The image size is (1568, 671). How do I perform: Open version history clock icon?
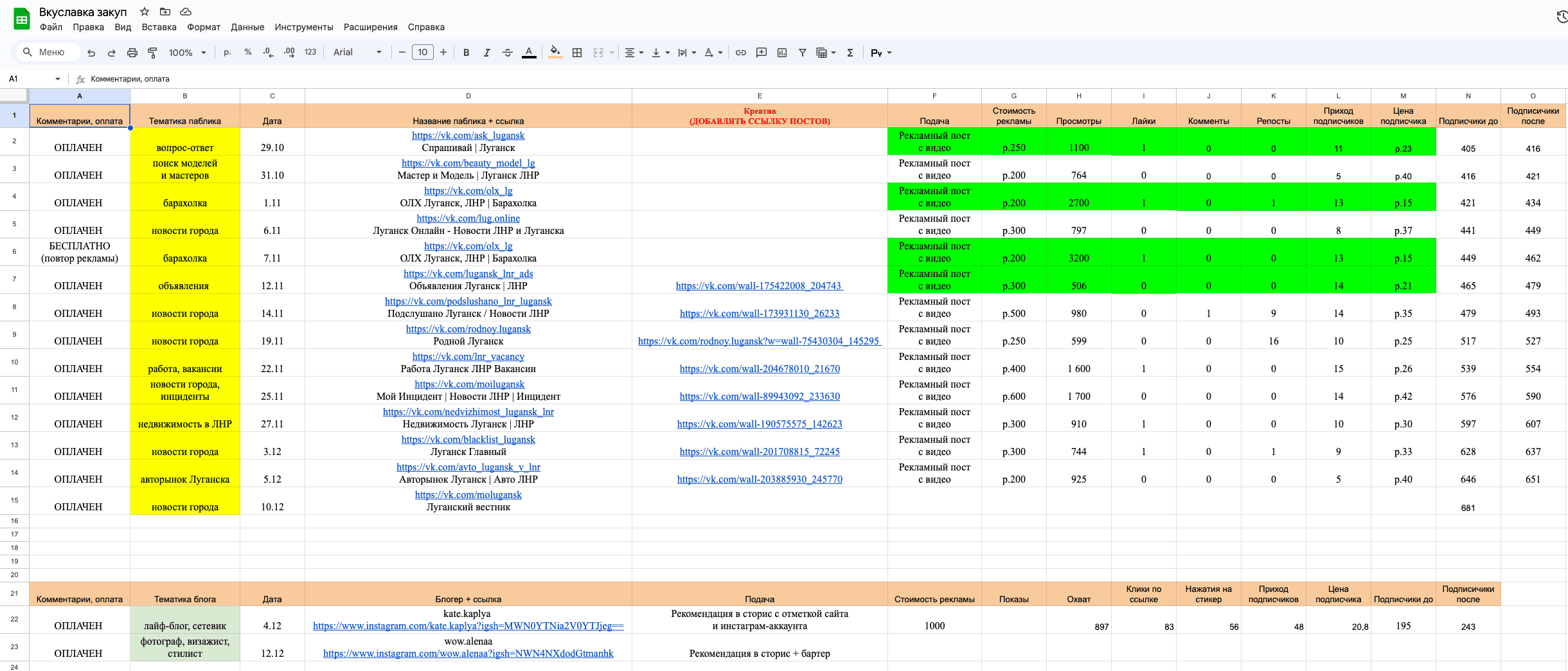[1562, 17]
